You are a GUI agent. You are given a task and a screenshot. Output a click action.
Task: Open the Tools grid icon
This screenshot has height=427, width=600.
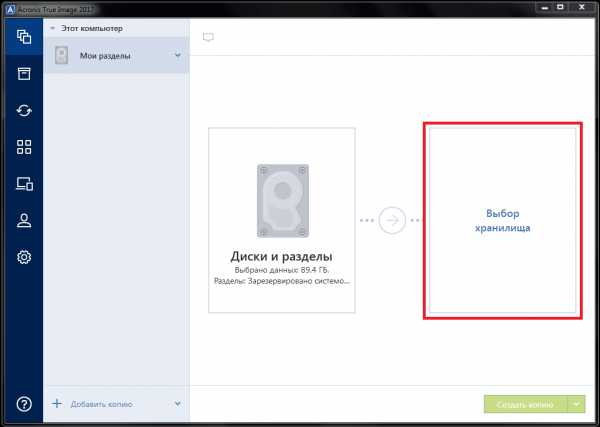(x=22, y=148)
